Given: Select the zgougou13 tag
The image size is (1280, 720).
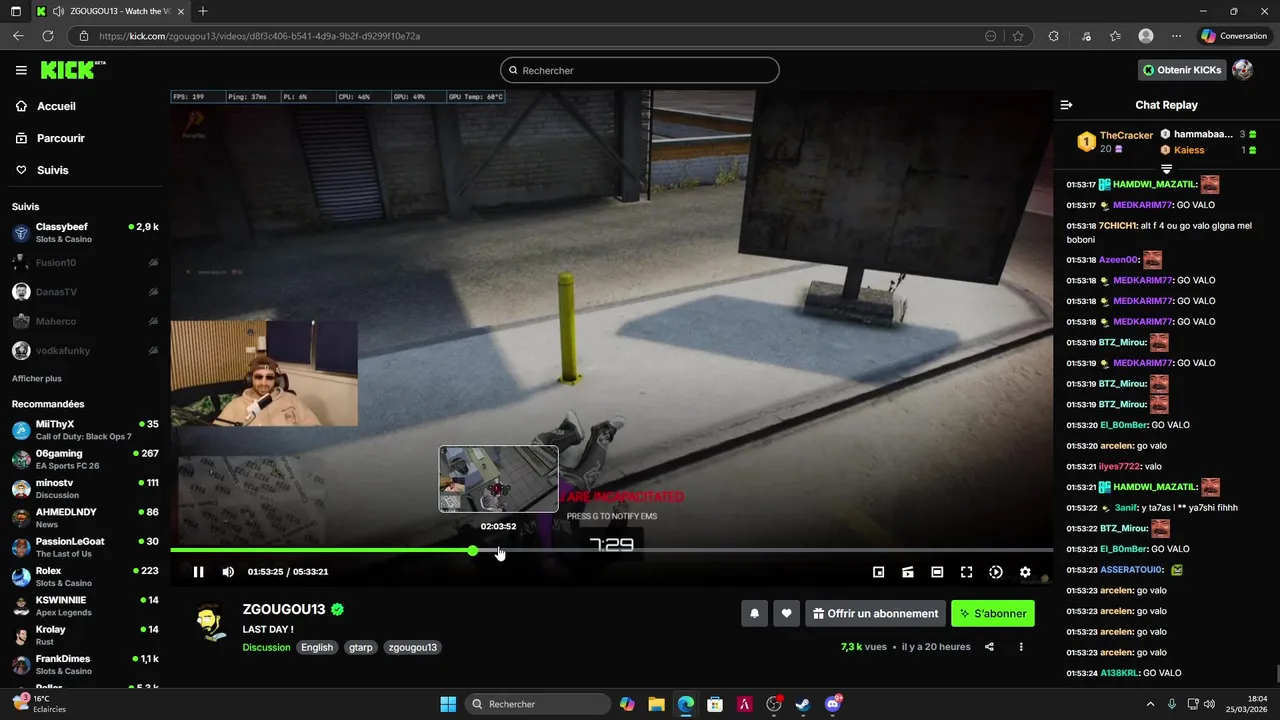Looking at the screenshot, I should (413, 647).
